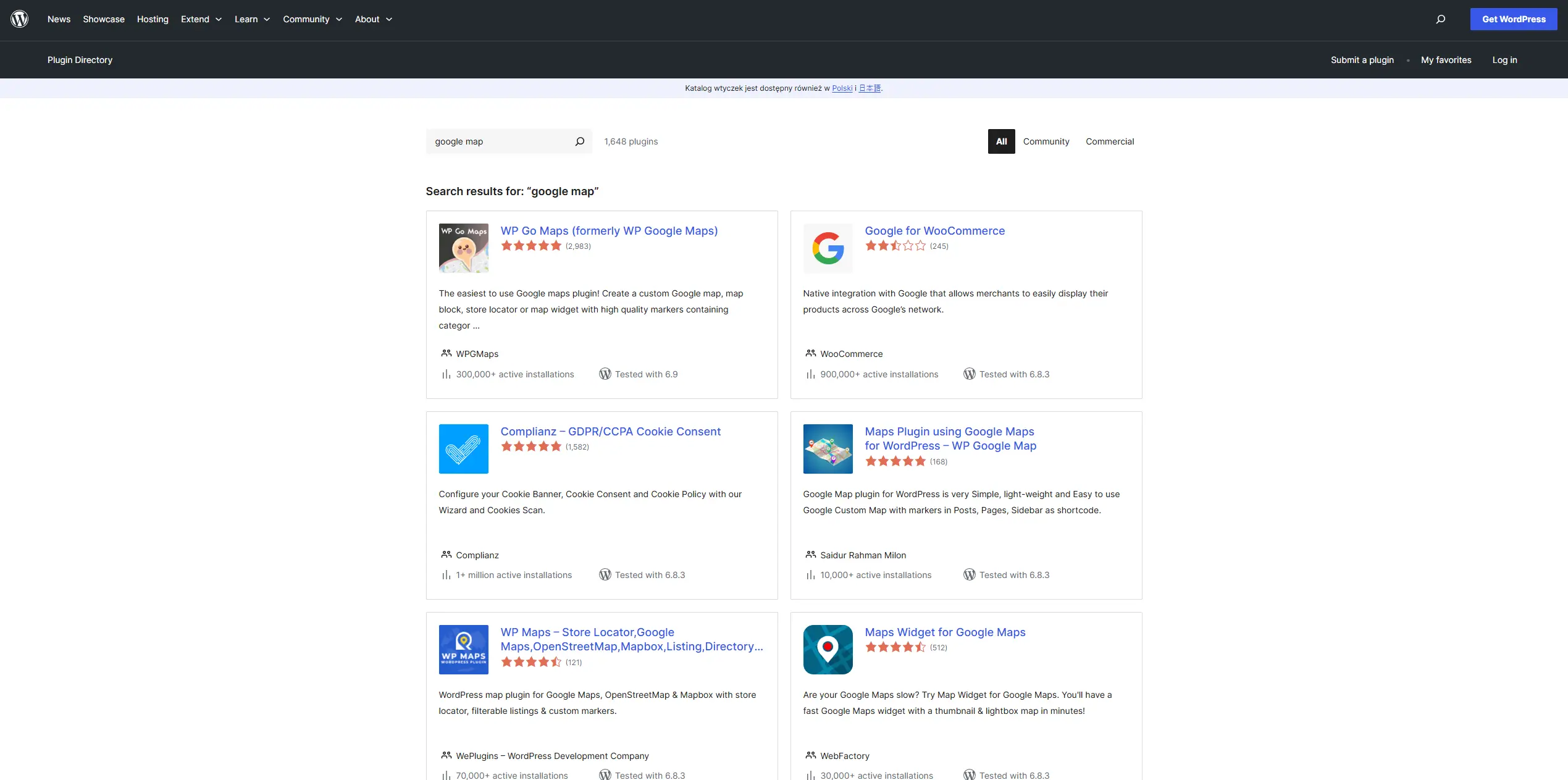This screenshot has width=1568, height=780.
Task: Filter results by Commercial plugins
Action: tap(1109, 141)
